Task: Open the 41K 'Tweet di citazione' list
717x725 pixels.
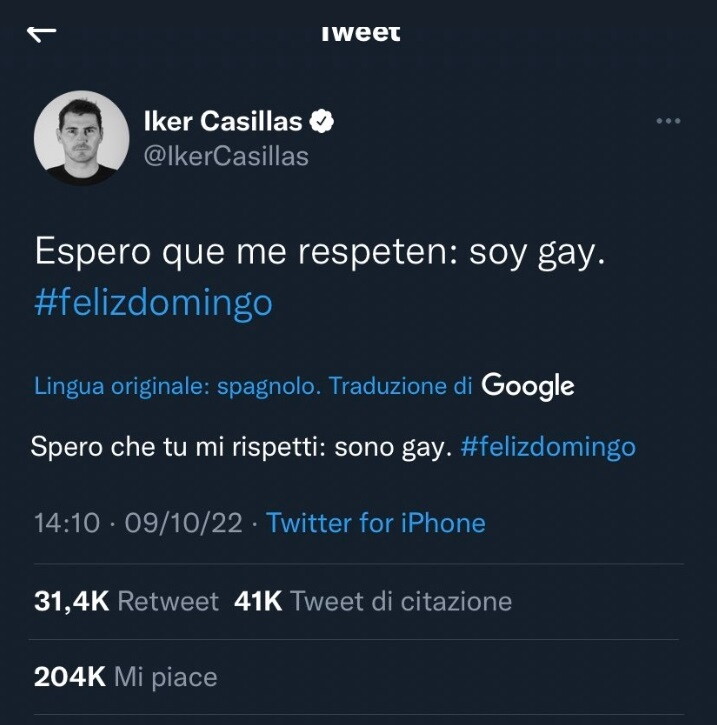Action: 372,601
